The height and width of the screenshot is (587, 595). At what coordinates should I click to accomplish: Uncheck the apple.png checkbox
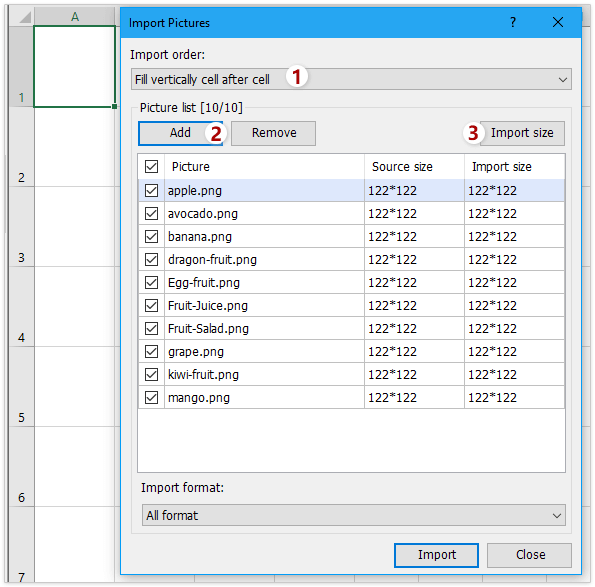(151, 190)
